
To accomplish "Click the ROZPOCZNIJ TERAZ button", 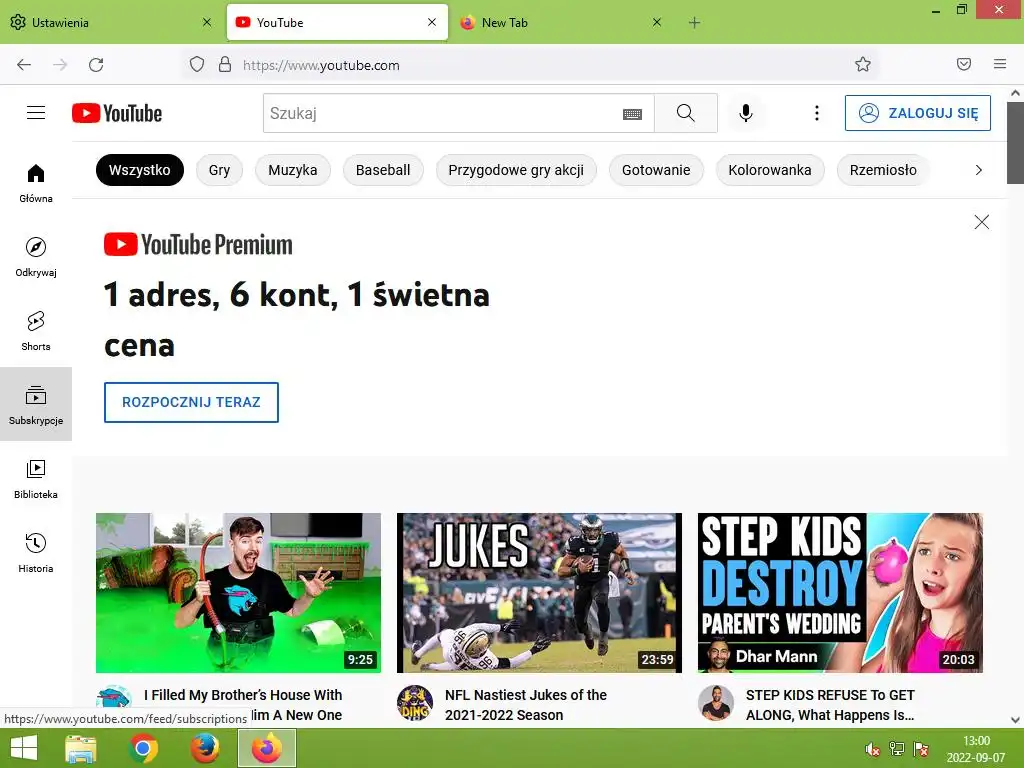I will (x=191, y=402).
